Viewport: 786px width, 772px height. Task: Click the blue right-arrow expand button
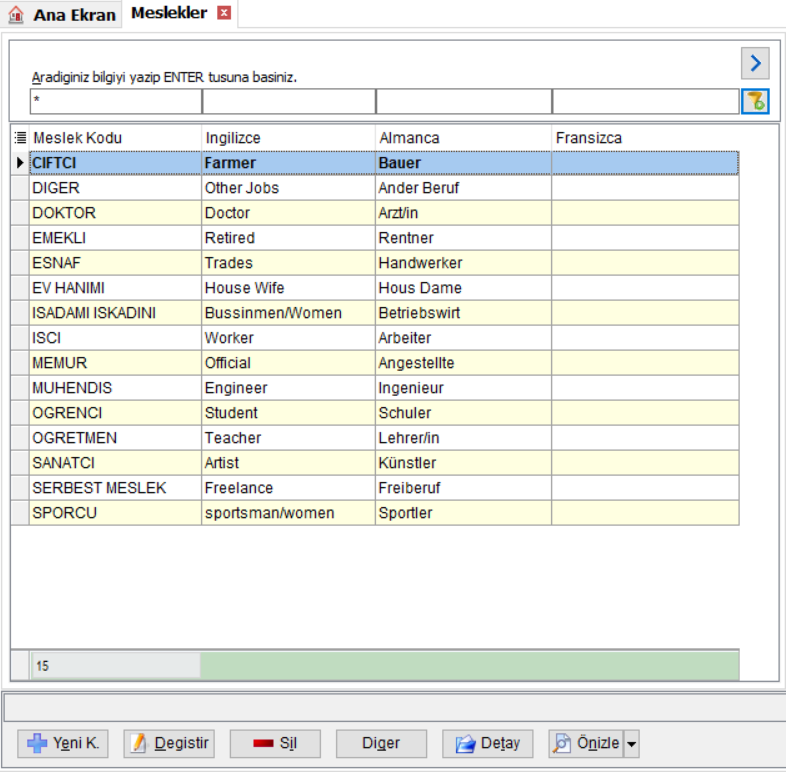(x=755, y=63)
